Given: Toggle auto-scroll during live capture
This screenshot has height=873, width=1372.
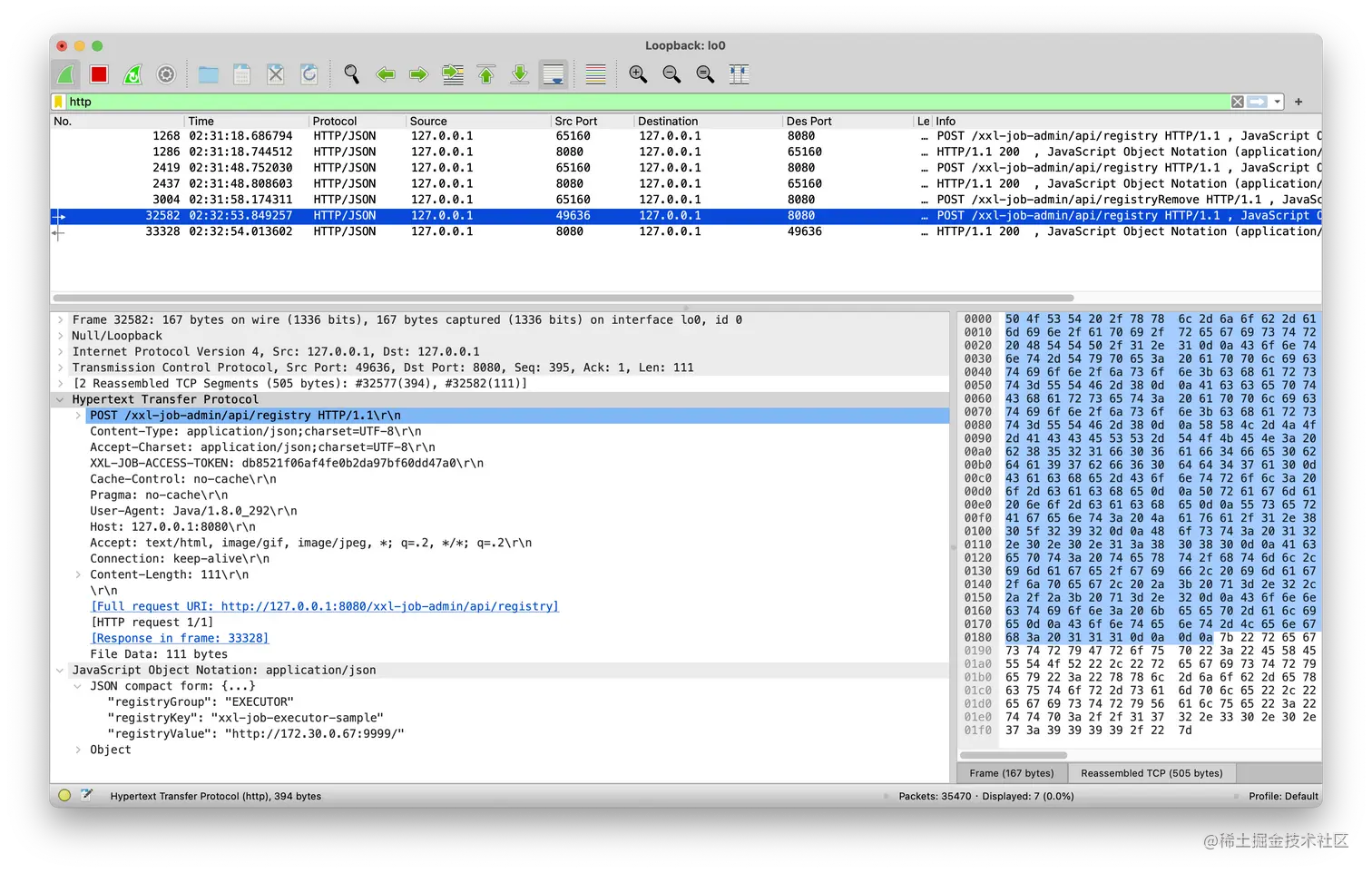Looking at the screenshot, I should pos(554,74).
